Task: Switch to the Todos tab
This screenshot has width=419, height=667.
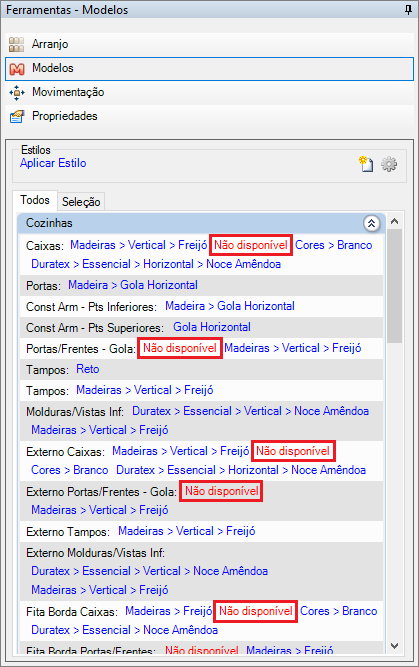Action: 35,200
